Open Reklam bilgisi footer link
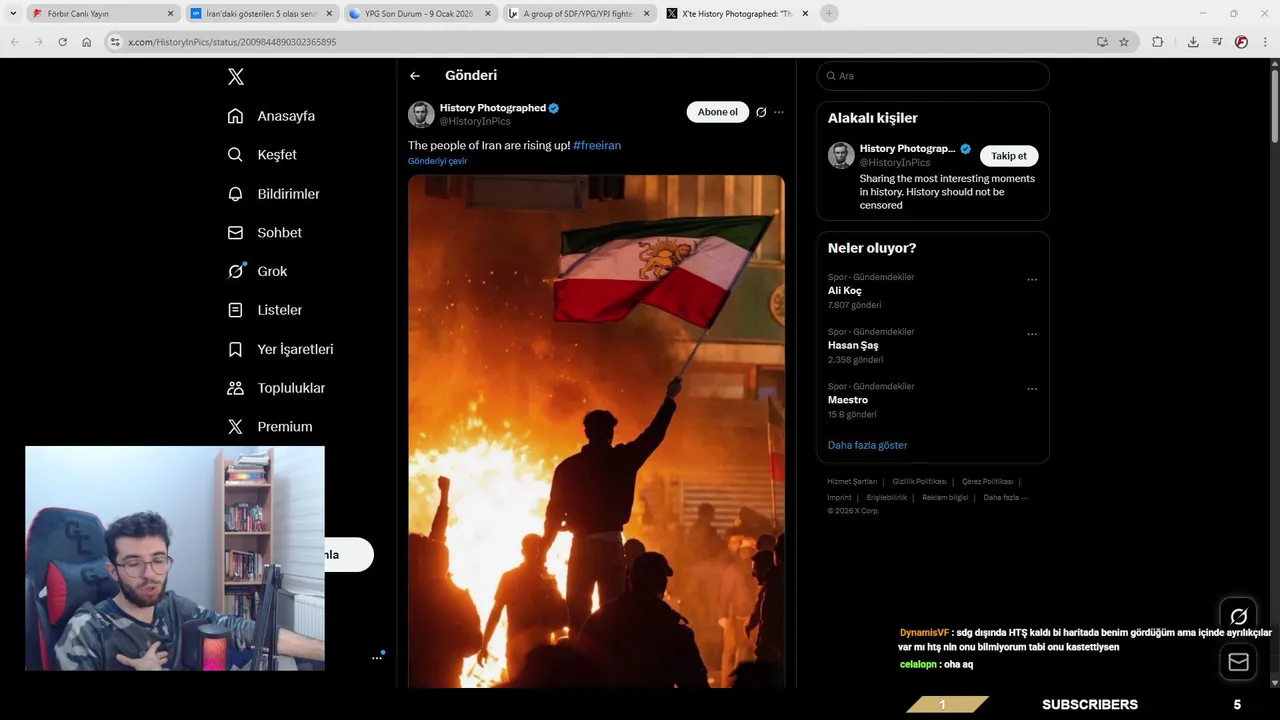Image resolution: width=1280 pixels, height=720 pixels. click(945, 497)
